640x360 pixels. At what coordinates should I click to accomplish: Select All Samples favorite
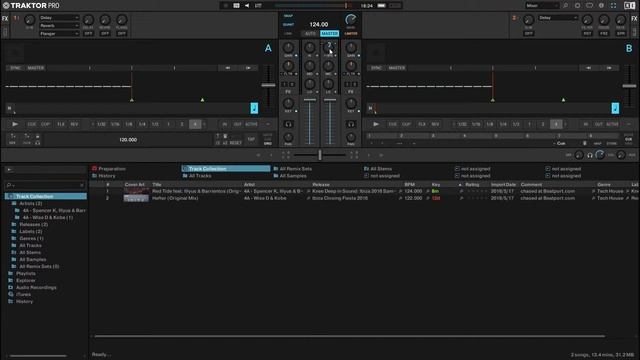pyautogui.click(x=290, y=176)
